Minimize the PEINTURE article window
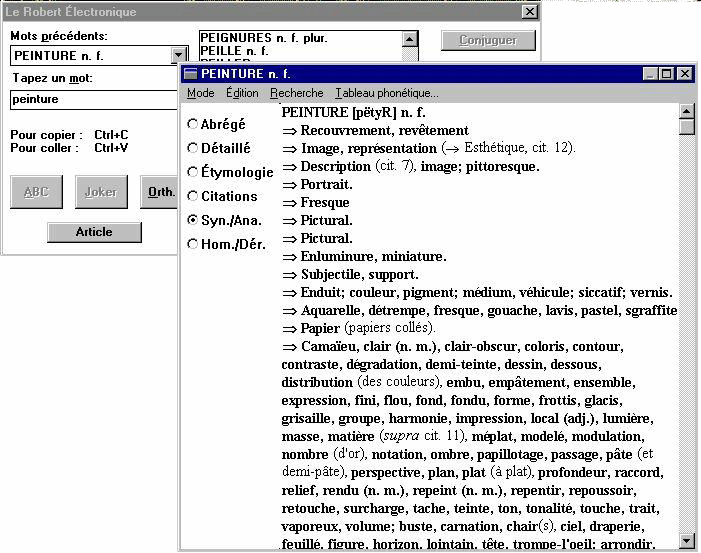This screenshot has width=701, height=553. click(x=649, y=74)
